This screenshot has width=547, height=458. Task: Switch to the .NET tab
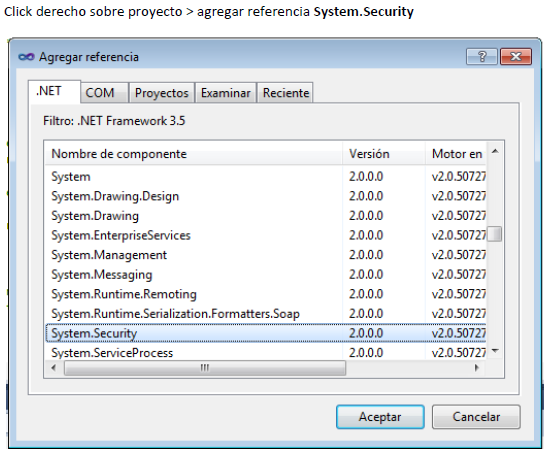54,92
